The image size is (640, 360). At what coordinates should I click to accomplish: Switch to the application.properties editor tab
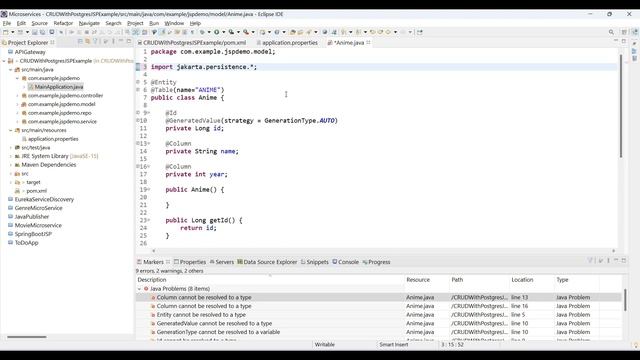pos(287,42)
